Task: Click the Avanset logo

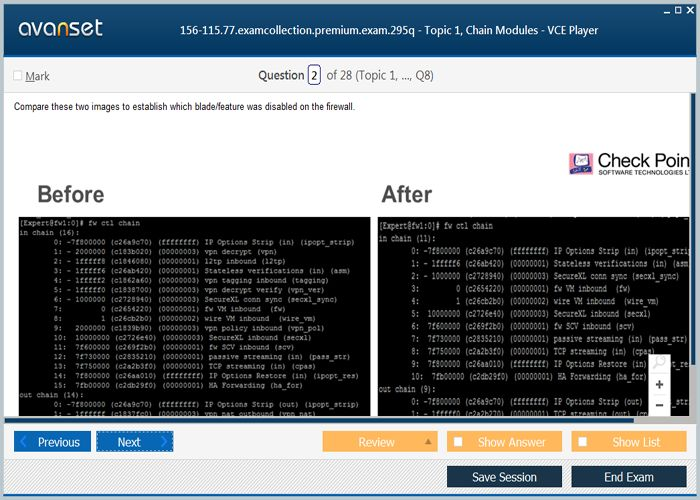Action: click(60, 28)
